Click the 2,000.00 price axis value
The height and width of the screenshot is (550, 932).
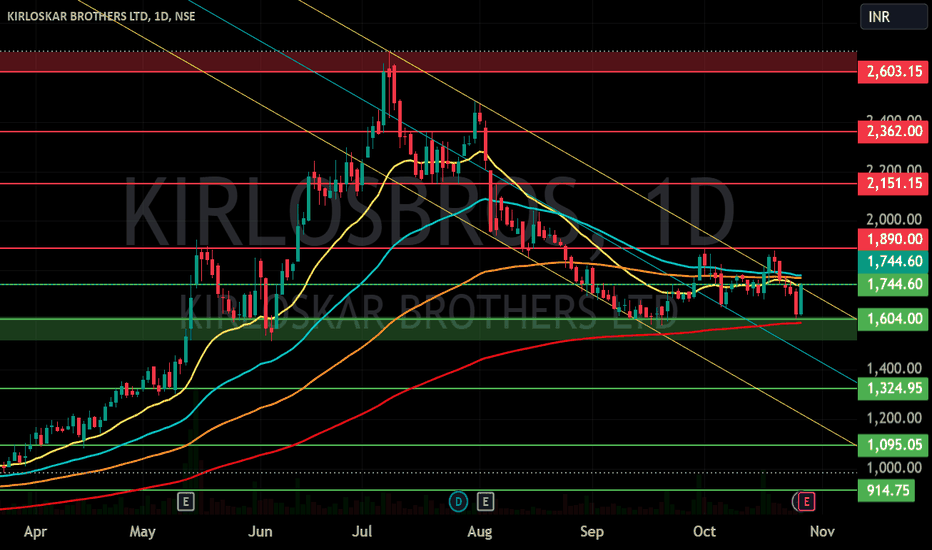tap(894, 219)
